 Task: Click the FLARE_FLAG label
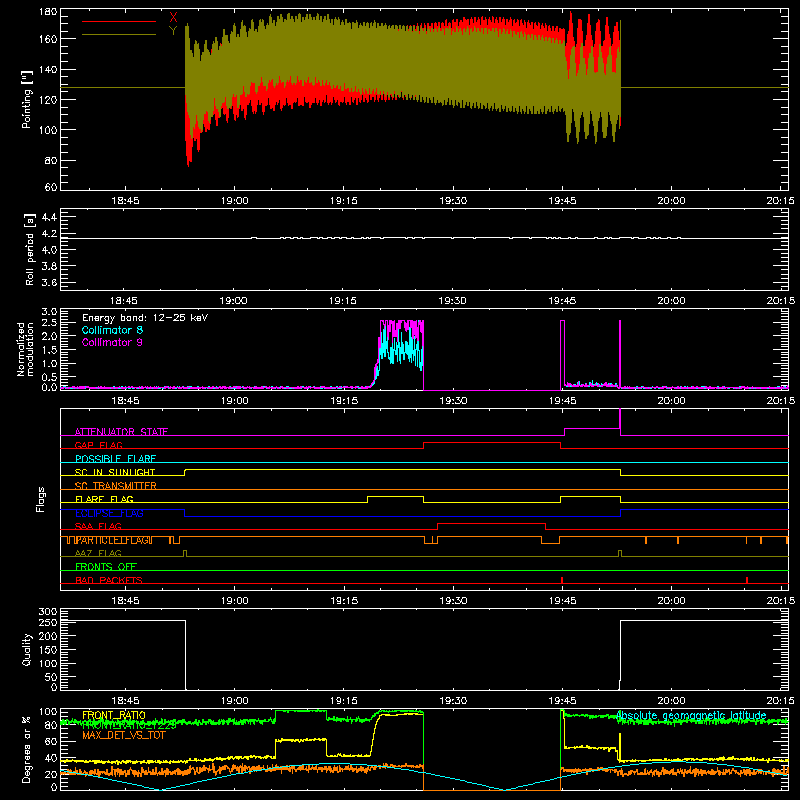(x=104, y=499)
